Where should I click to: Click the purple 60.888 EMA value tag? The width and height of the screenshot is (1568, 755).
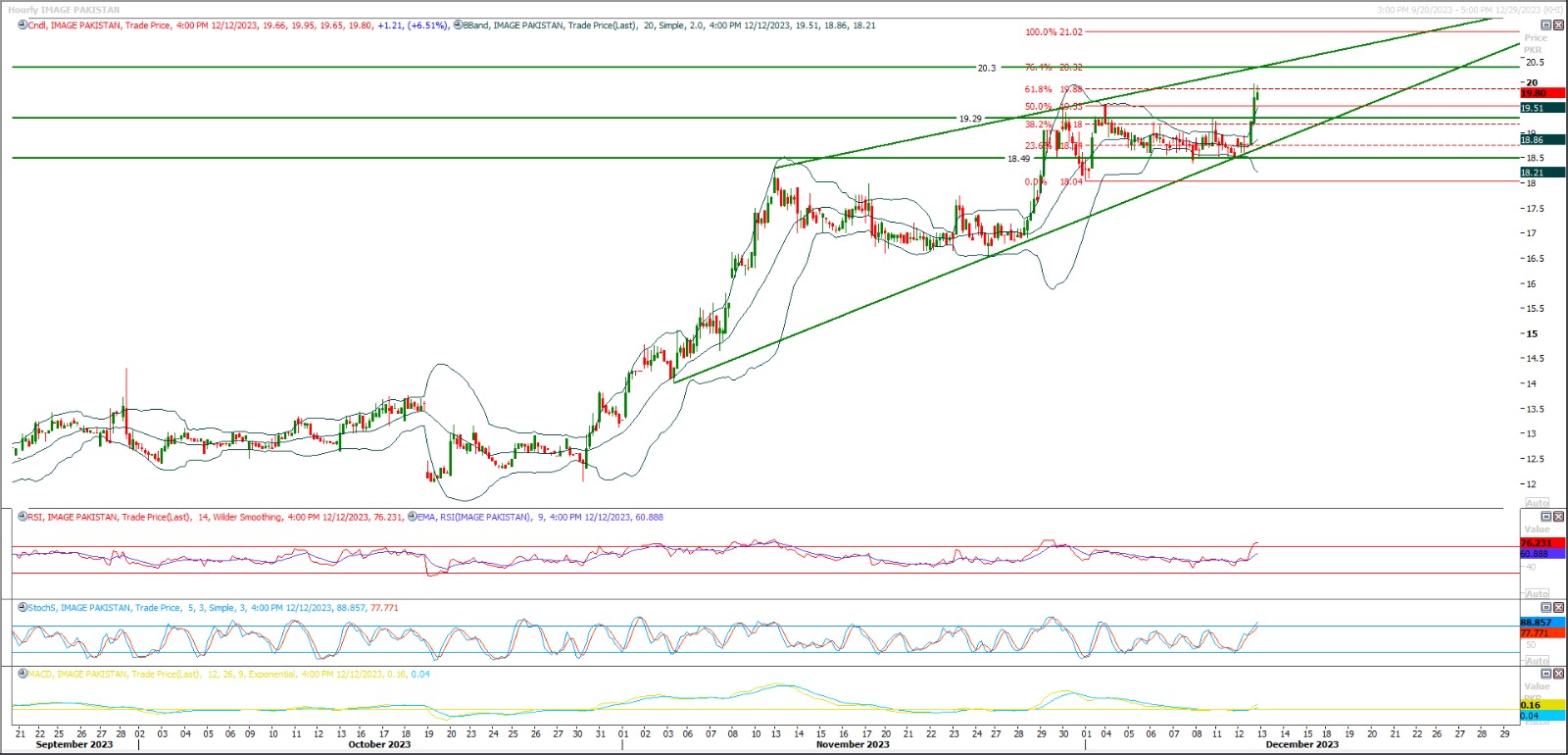(x=1542, y=554)
